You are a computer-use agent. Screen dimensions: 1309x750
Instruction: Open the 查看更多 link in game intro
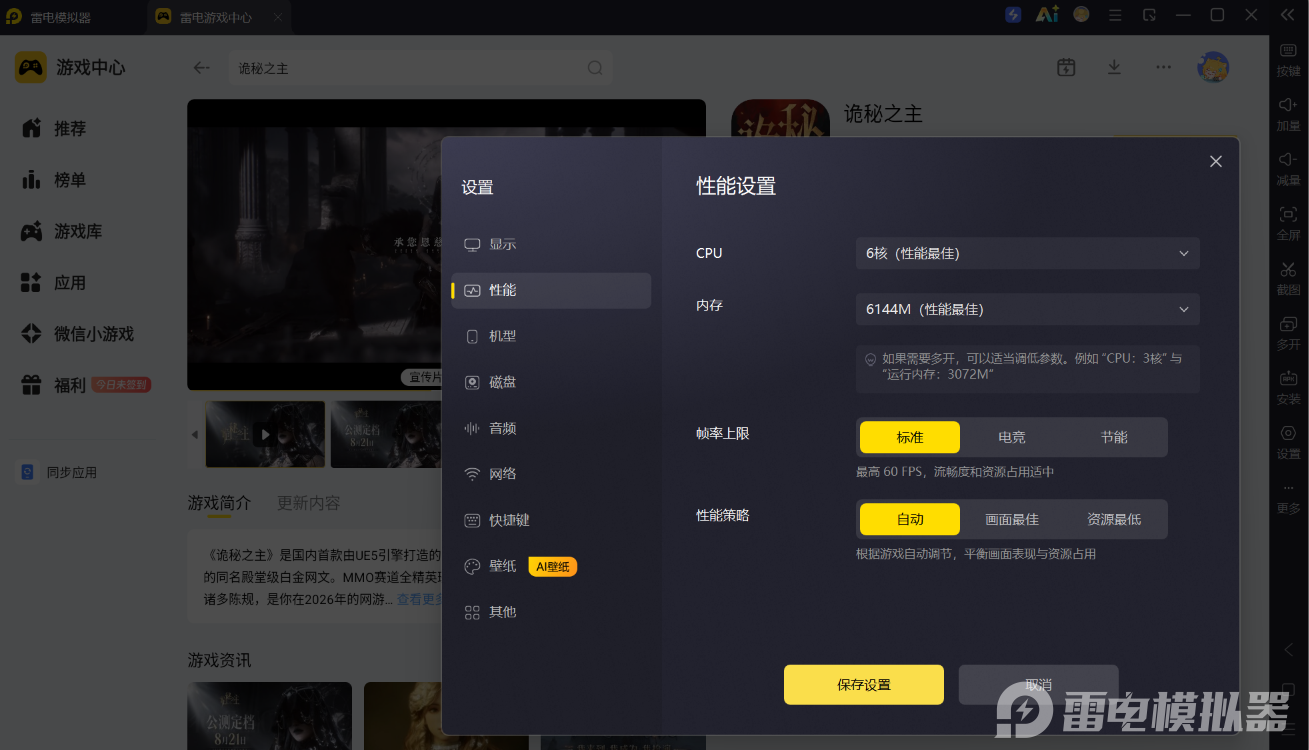click(x=419, y=599)
